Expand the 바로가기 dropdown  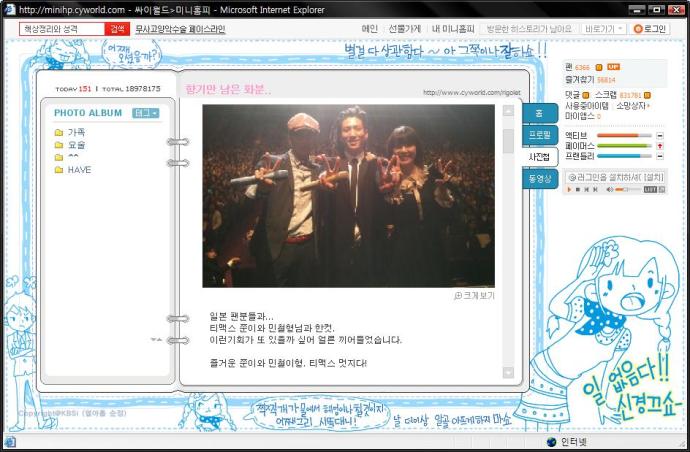[603, 29]
